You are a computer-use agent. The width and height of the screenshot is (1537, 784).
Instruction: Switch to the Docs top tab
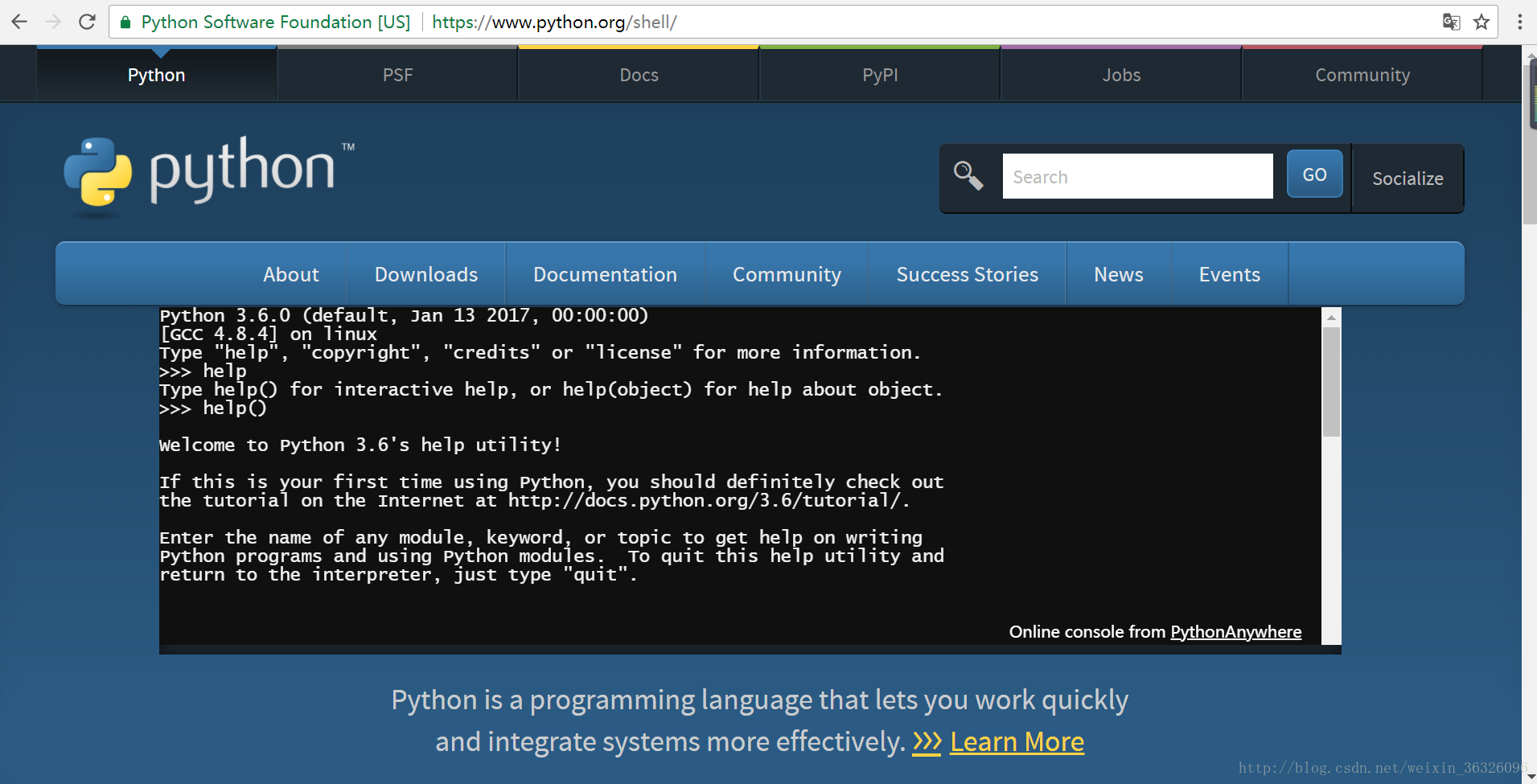coord(639,75)
